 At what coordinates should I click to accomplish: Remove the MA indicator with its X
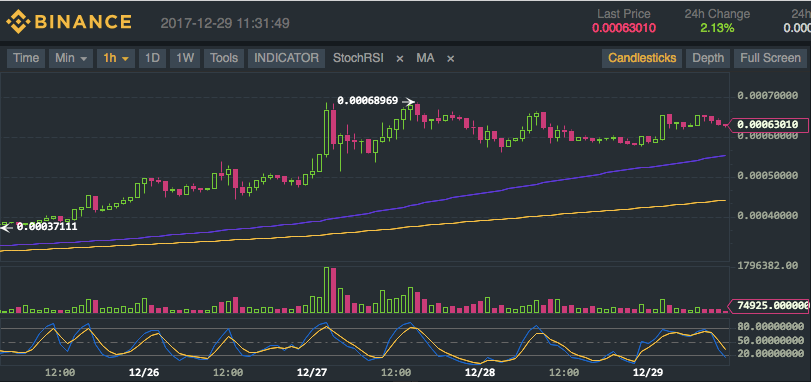450,58
